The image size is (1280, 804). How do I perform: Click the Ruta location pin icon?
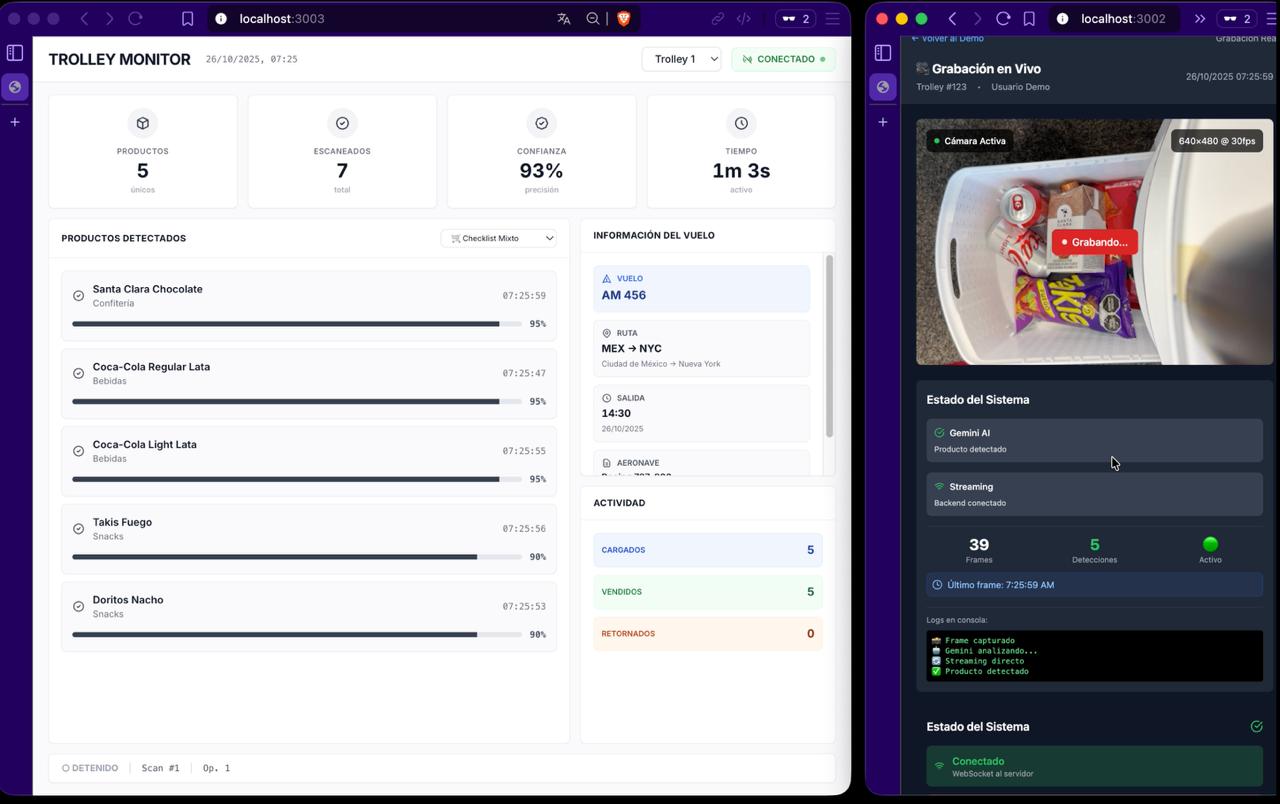pyautogui.click(x=606, y=333)
